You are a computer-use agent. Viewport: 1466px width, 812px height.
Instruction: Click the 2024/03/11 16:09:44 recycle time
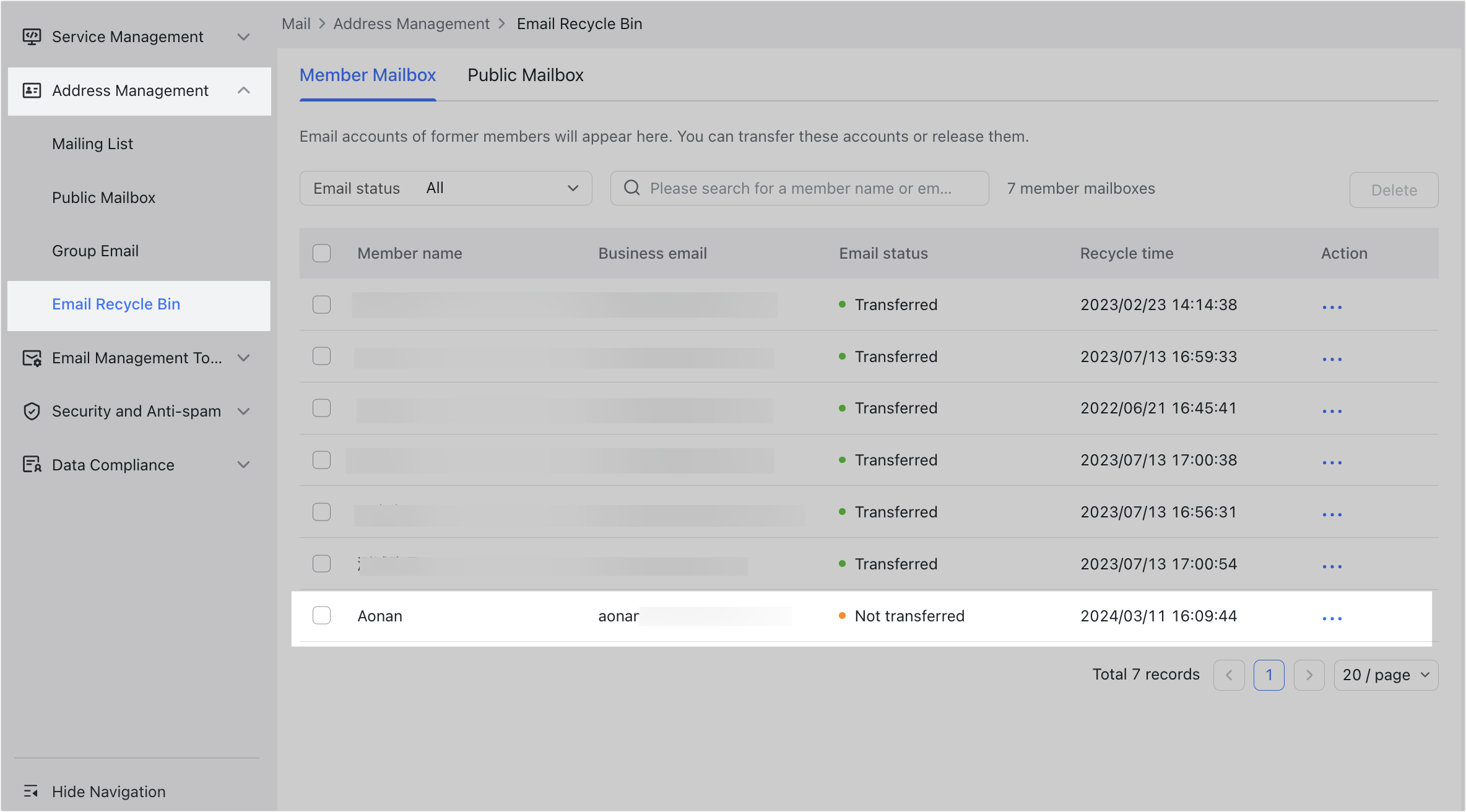pyautogui.click(x=1158, y=616)
